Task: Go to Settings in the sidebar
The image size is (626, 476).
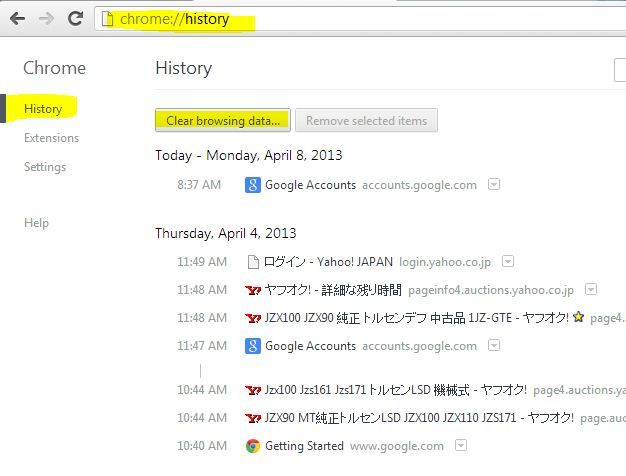Action: point(45,167)
